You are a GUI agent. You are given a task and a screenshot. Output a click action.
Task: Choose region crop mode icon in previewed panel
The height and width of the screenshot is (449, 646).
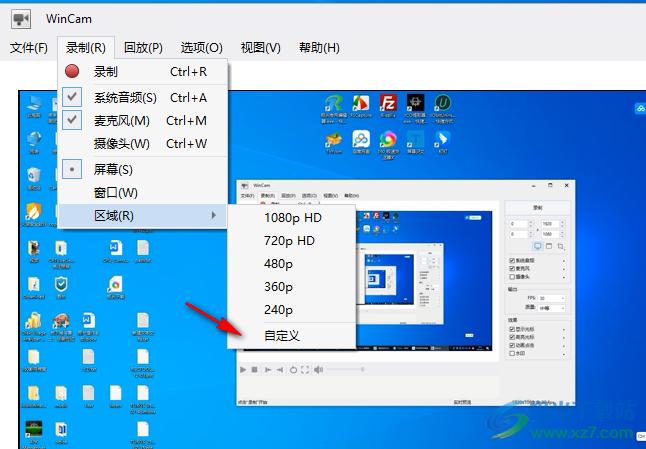coord(560,246)
